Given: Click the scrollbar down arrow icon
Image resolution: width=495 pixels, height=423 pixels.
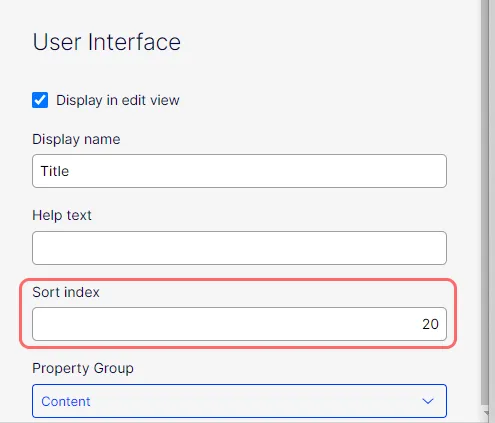Looking at the screenshot, I should [486, 413].
